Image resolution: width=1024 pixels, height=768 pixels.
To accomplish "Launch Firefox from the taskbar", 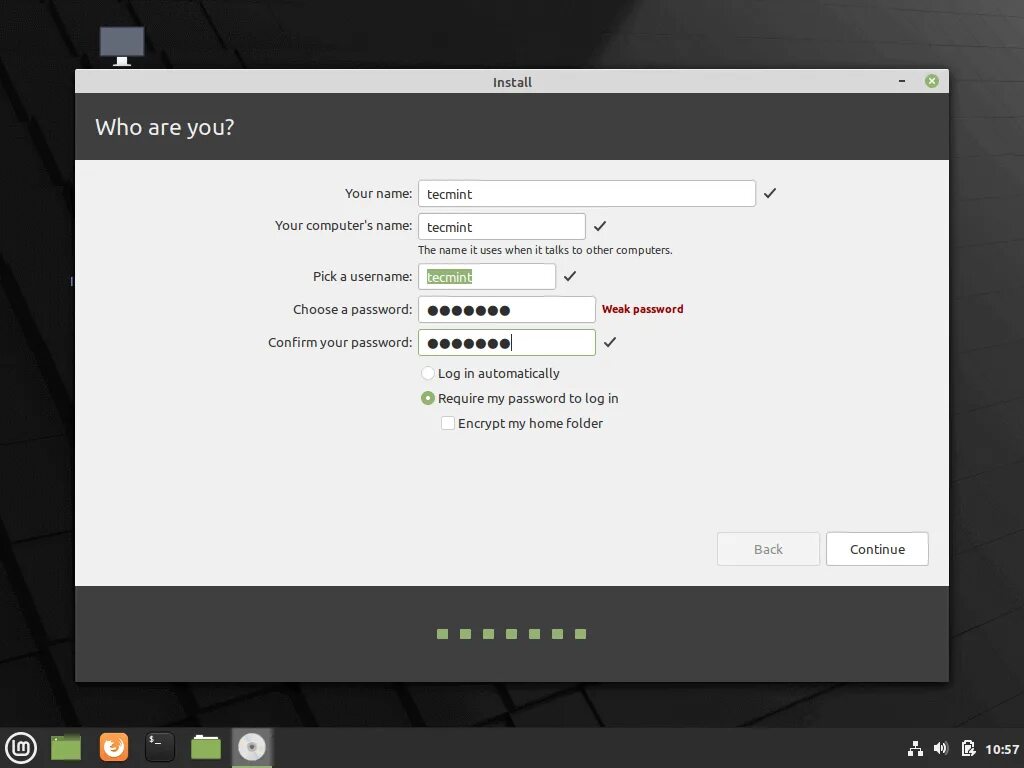I will click(114, 747).
